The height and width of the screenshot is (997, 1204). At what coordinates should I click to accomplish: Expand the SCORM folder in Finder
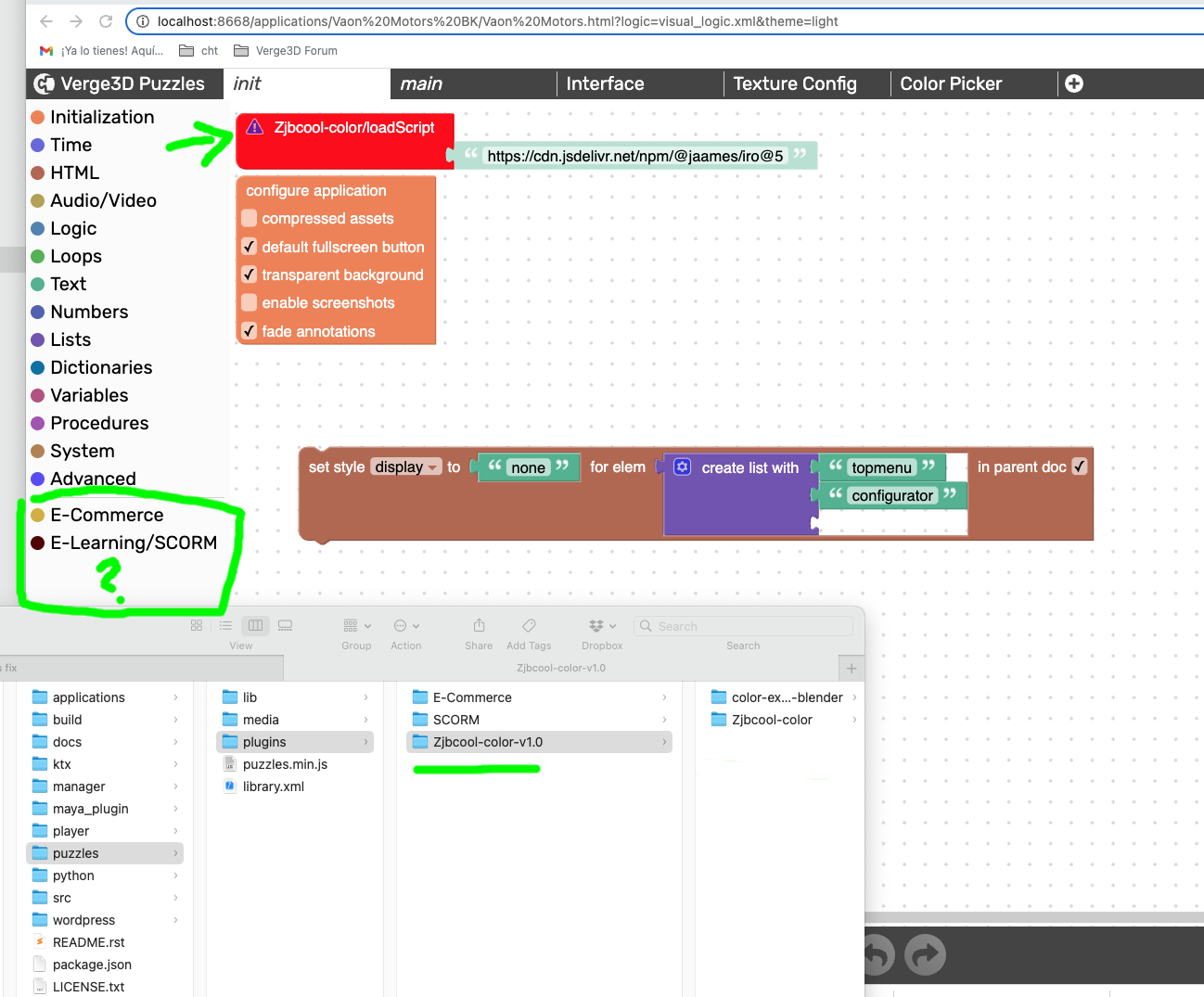[665, 720]
